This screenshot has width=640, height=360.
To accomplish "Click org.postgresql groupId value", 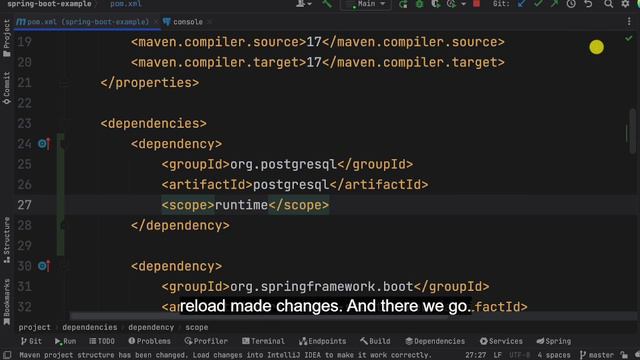I will [283, 164].
